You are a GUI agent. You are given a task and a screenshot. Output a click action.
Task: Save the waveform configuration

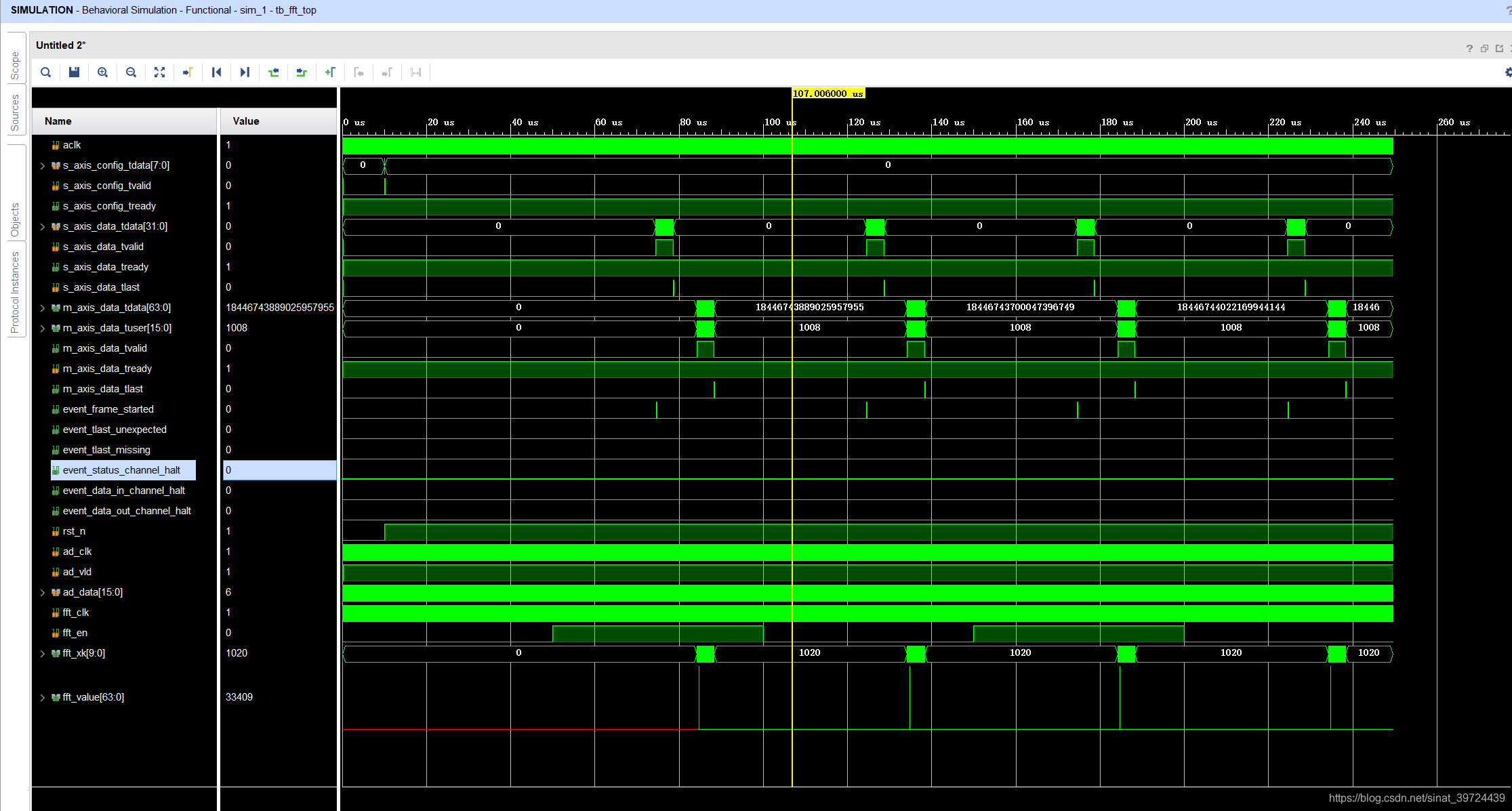click(x=75, y=72)
